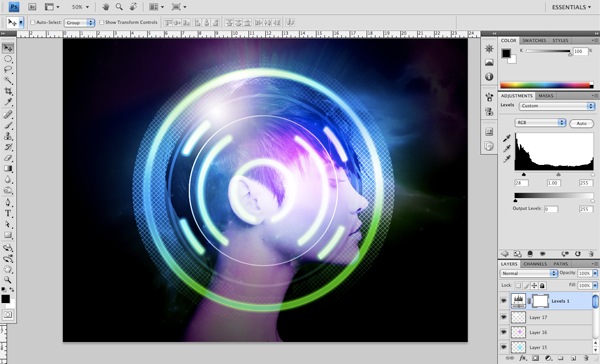This screenshot has height=364, width=600.
Task: Select the Brush tool
Action: pos(8,125)
